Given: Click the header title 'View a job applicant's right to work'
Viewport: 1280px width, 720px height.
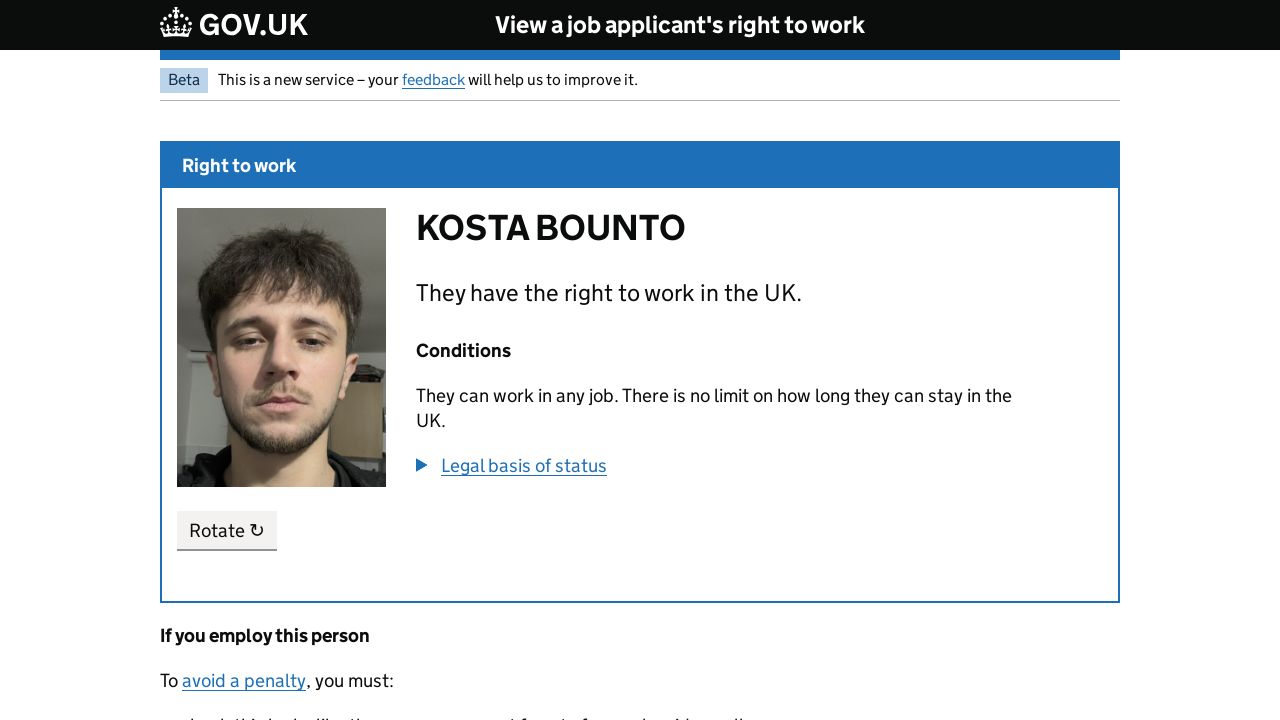Looking at the screenshot, I should click(680, 25).
